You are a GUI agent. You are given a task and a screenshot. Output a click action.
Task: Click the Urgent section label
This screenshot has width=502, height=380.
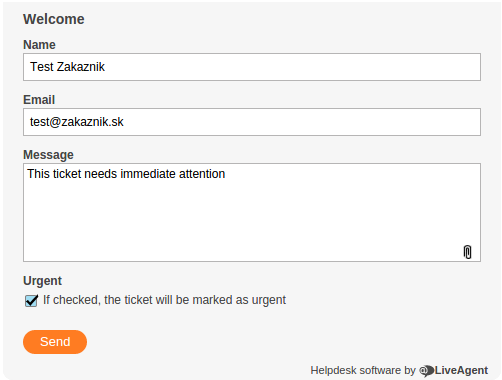(42, 281)
